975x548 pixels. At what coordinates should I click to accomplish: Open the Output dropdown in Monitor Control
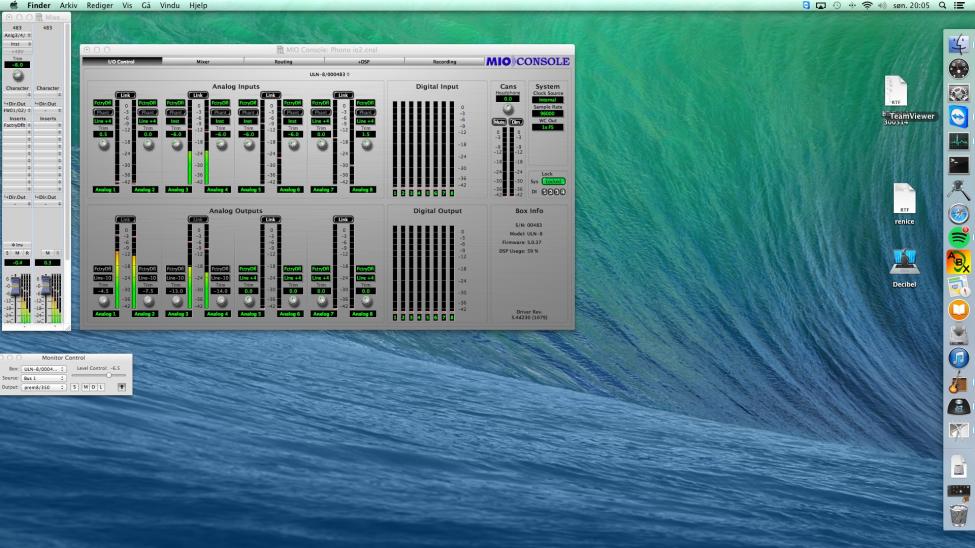[x=44, y=387]
